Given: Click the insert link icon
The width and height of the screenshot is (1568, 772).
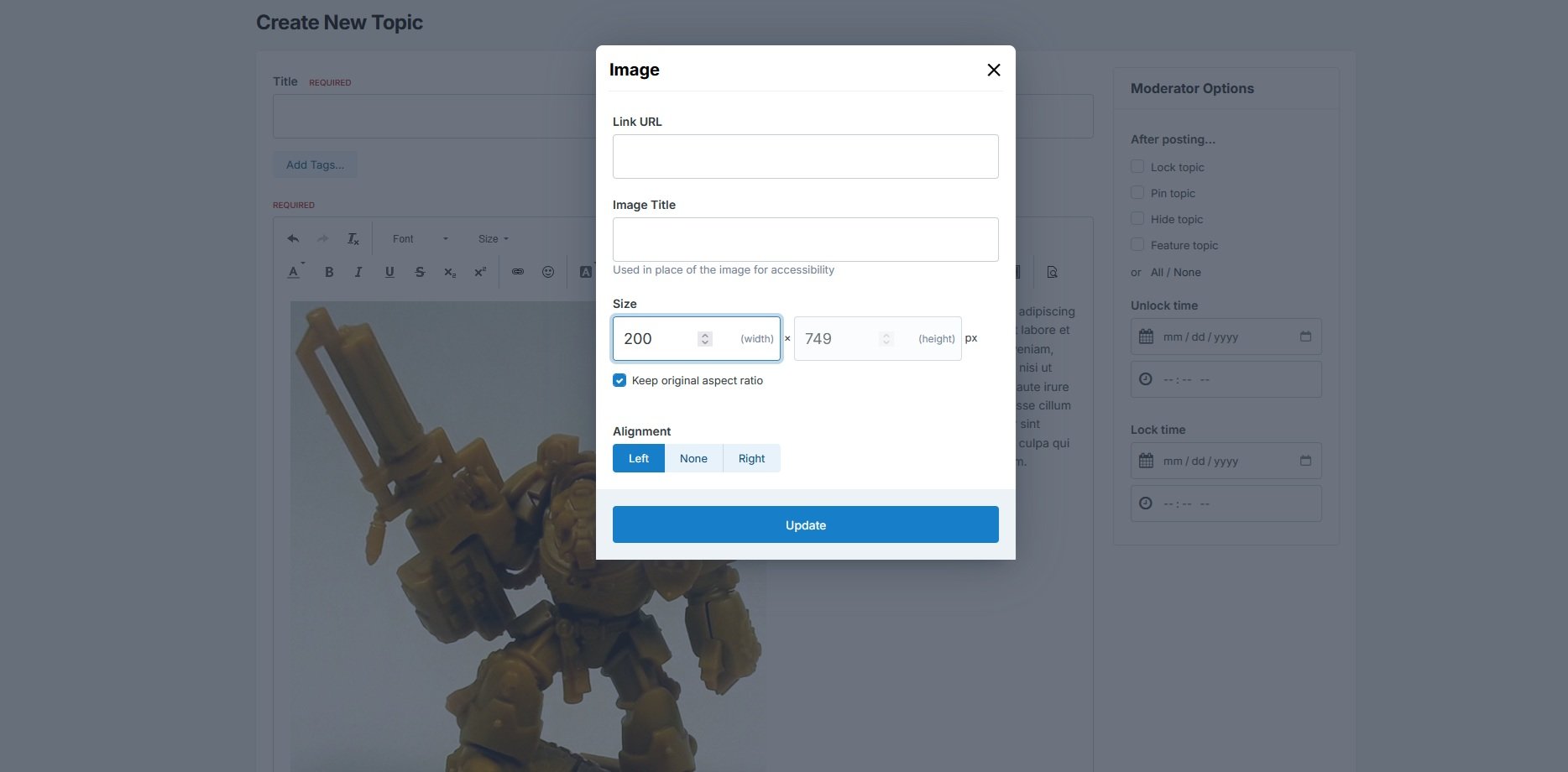Looking at the screenshot, I should pos(518,272).
